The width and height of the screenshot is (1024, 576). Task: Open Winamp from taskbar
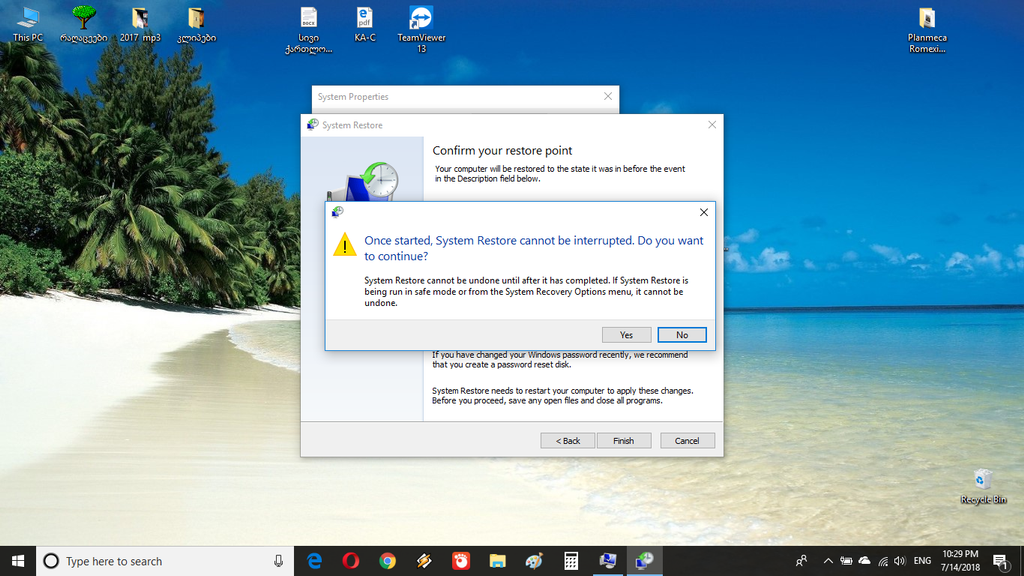[x=424, y=561]
